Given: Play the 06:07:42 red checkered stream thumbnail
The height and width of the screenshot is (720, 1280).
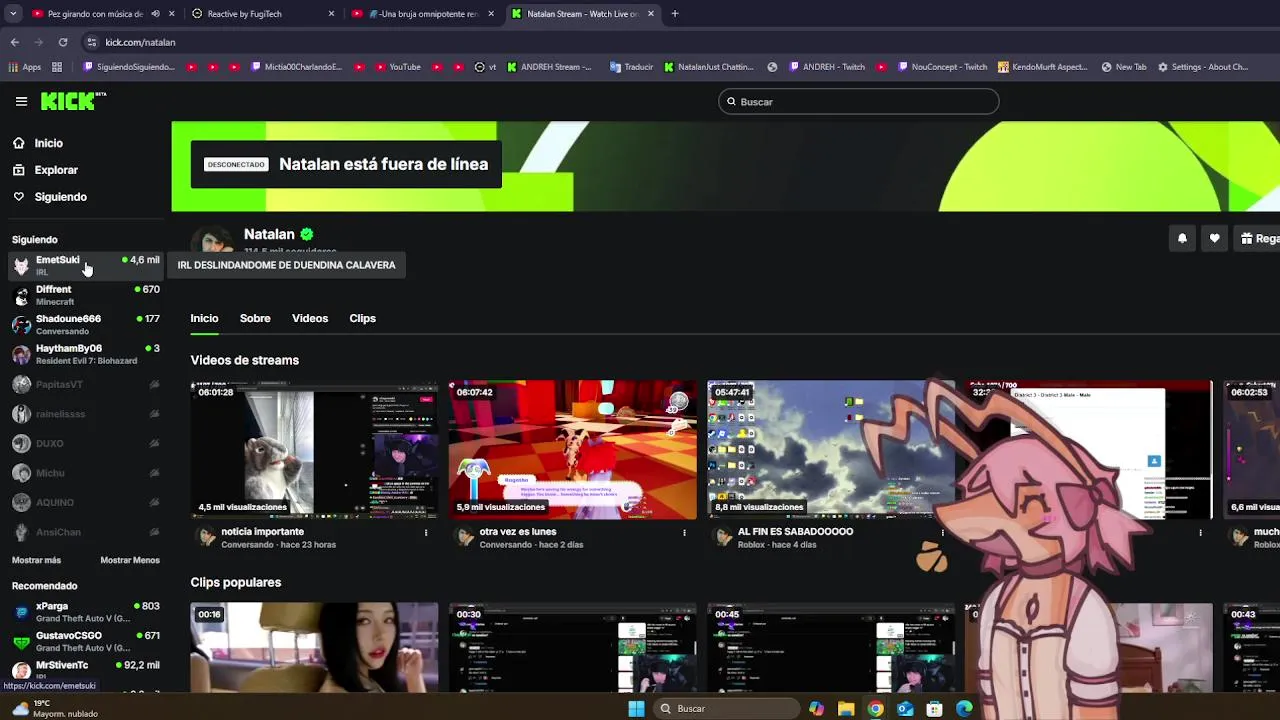Looking at the screenshot, I should (x=573, y=450).
